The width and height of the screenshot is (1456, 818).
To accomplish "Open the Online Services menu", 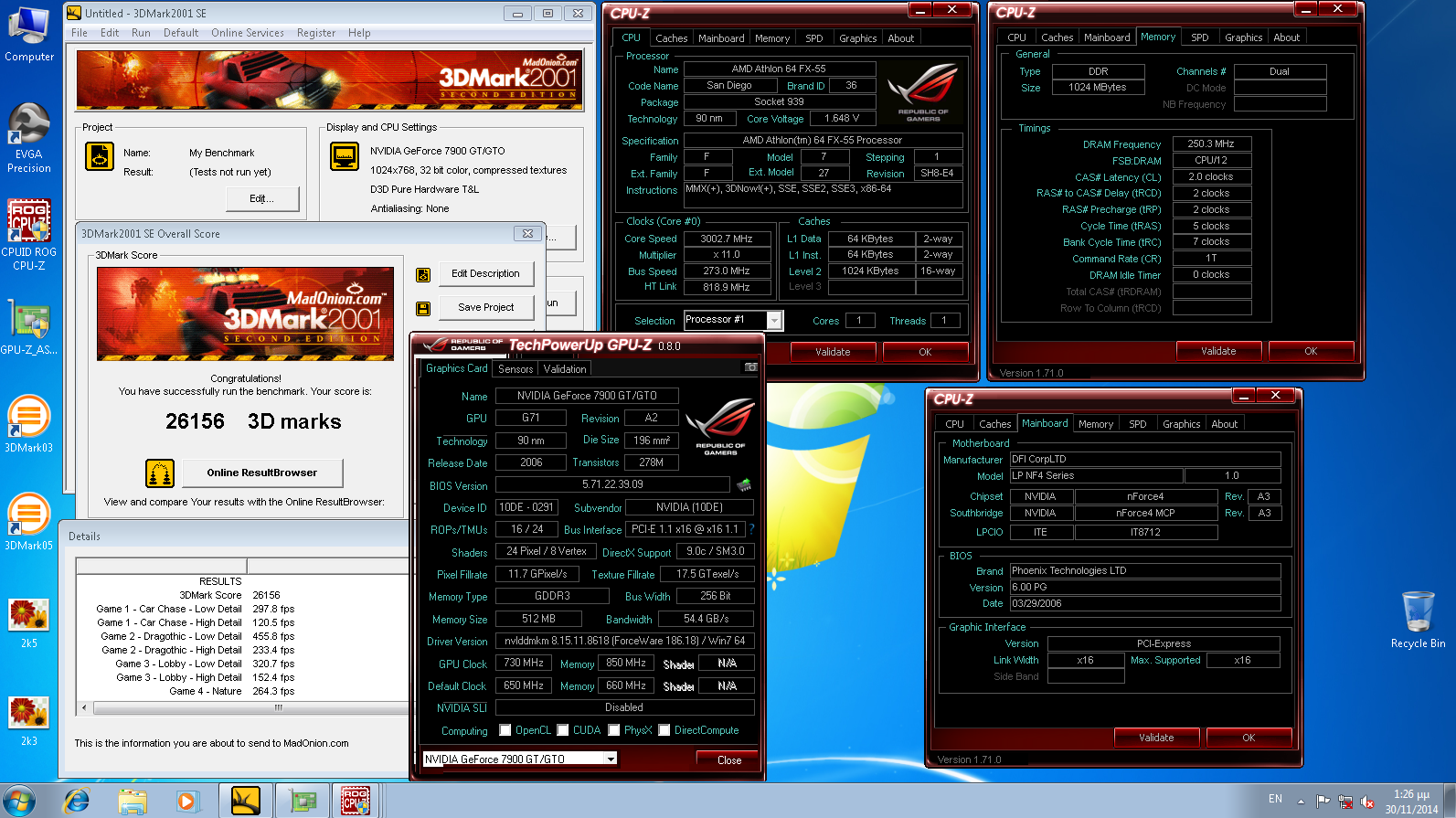I will pos(248,33).
